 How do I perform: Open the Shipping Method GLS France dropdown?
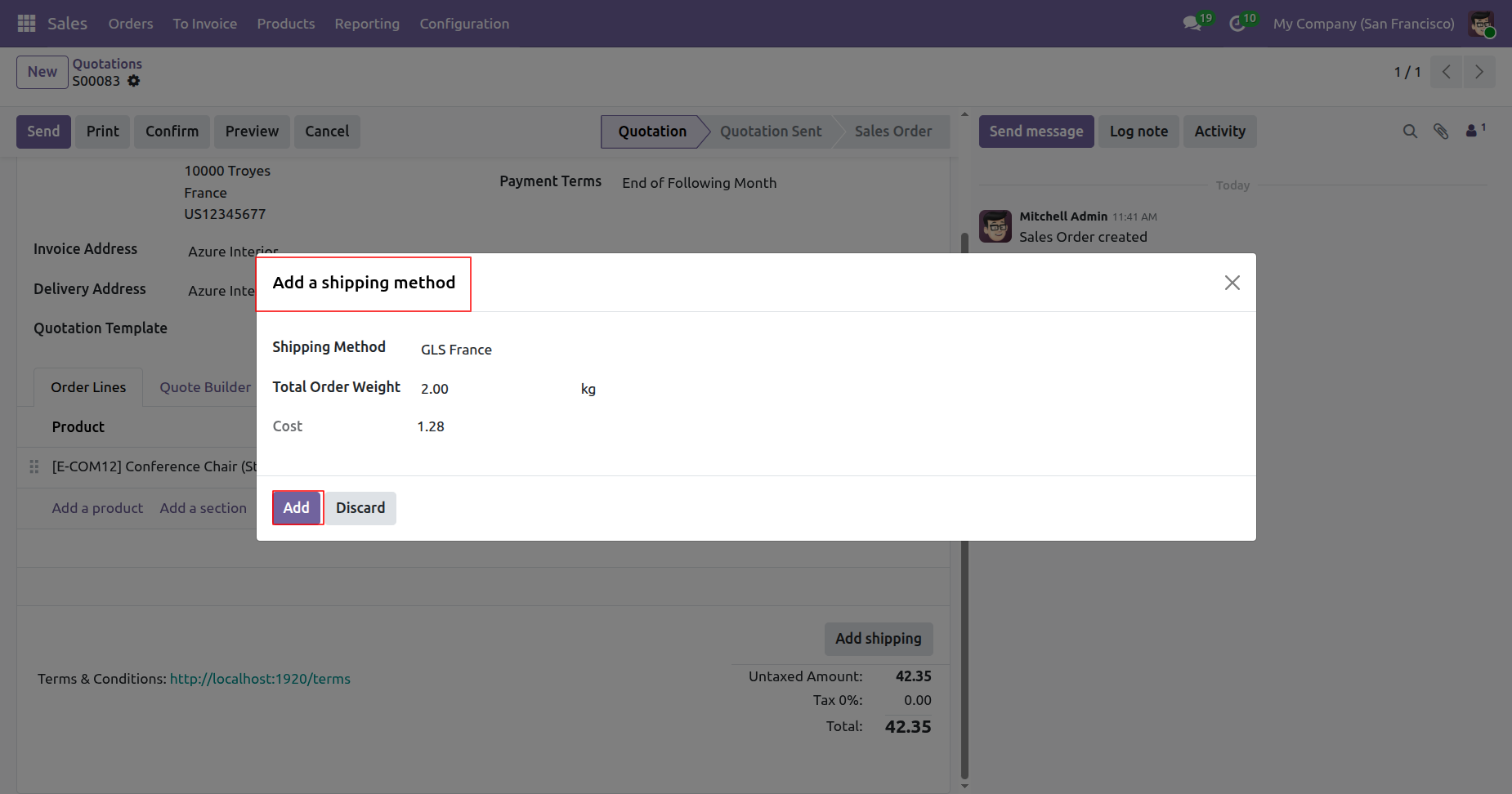[x=490, y=350]
